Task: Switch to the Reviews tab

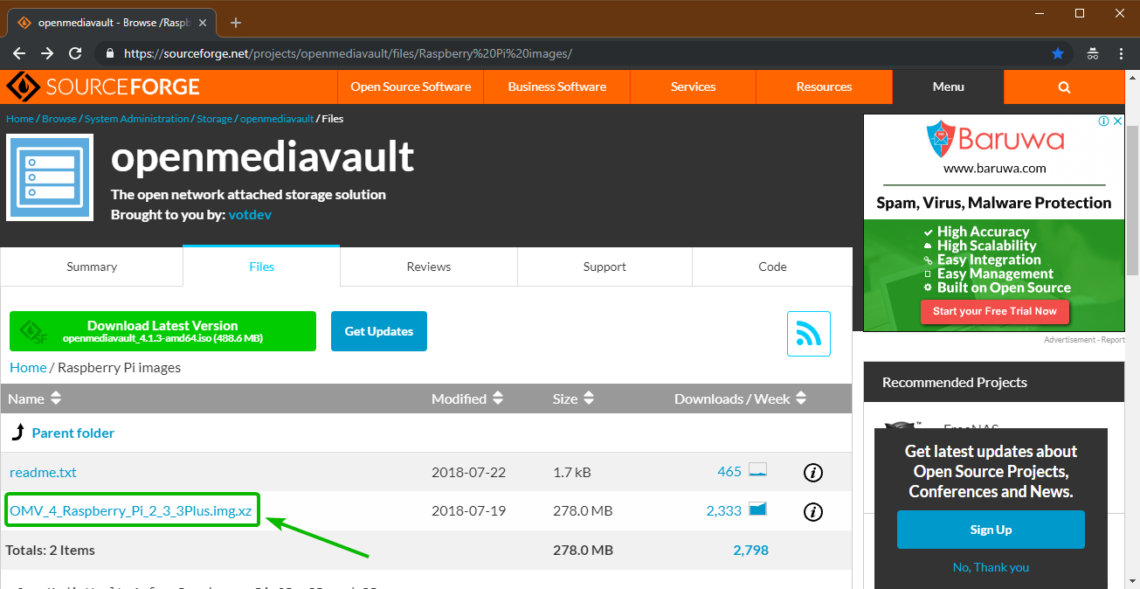Action: coord(428,267)
